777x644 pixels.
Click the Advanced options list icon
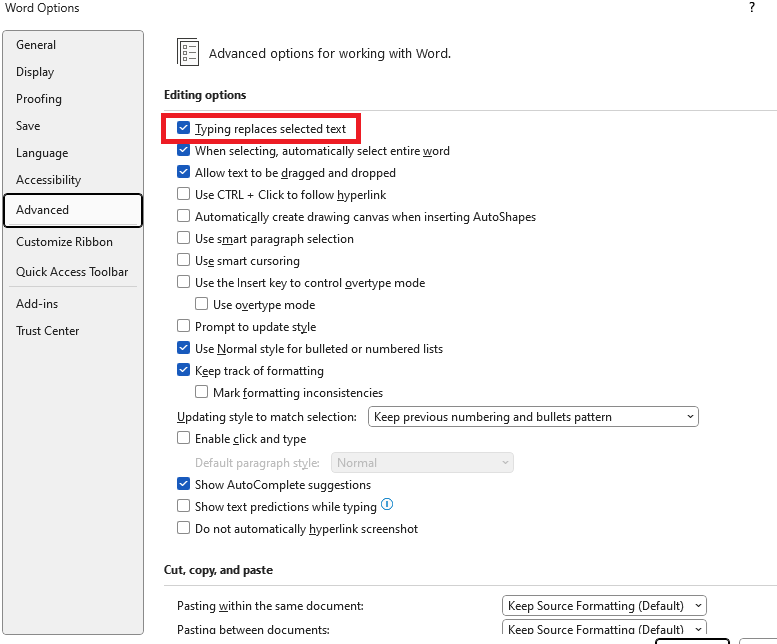click(188, 52)
